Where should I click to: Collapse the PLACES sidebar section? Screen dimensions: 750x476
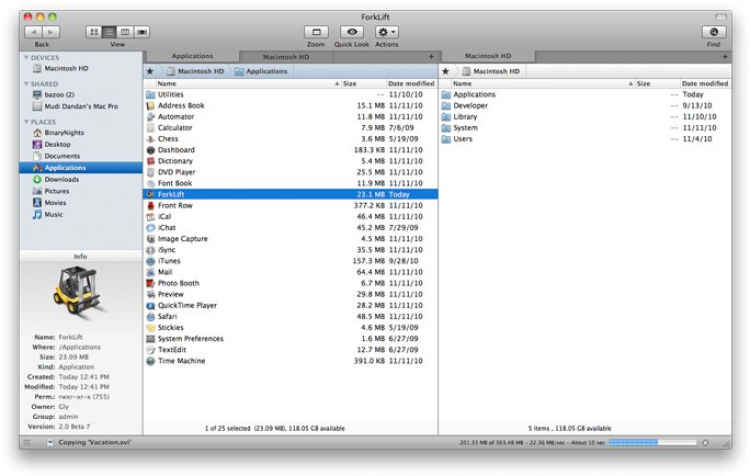click(x=26, y=122)
